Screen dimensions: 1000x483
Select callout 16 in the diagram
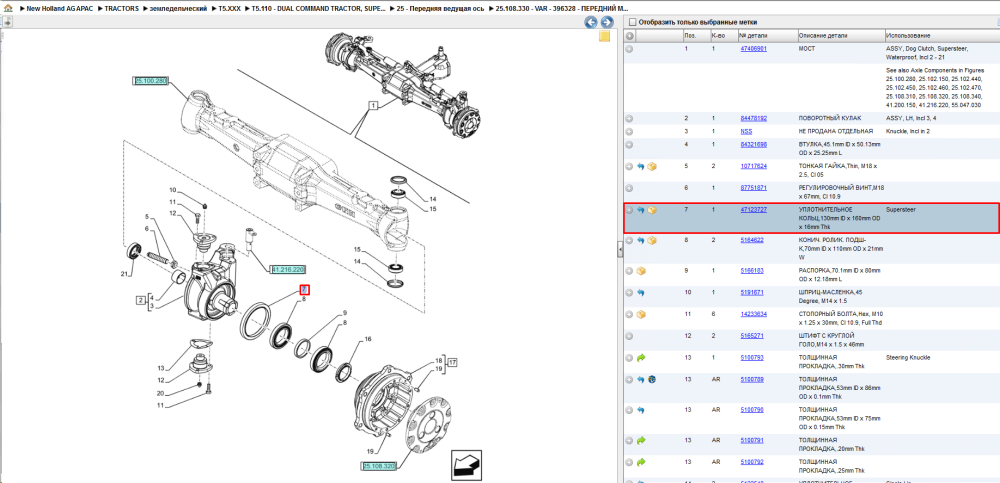[x=367, y=339]
